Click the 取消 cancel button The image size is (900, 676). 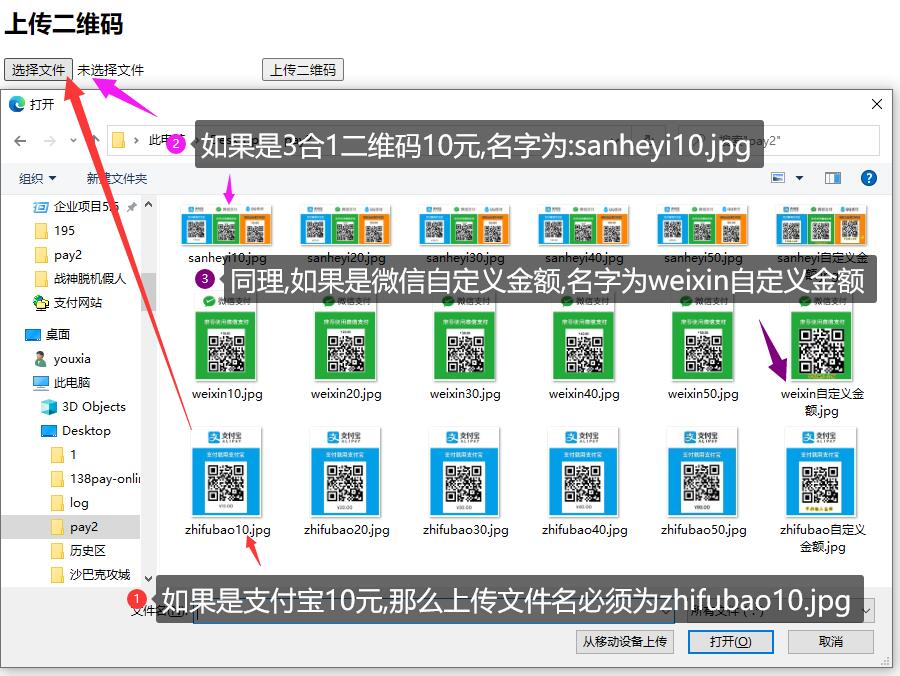[831, 642]
